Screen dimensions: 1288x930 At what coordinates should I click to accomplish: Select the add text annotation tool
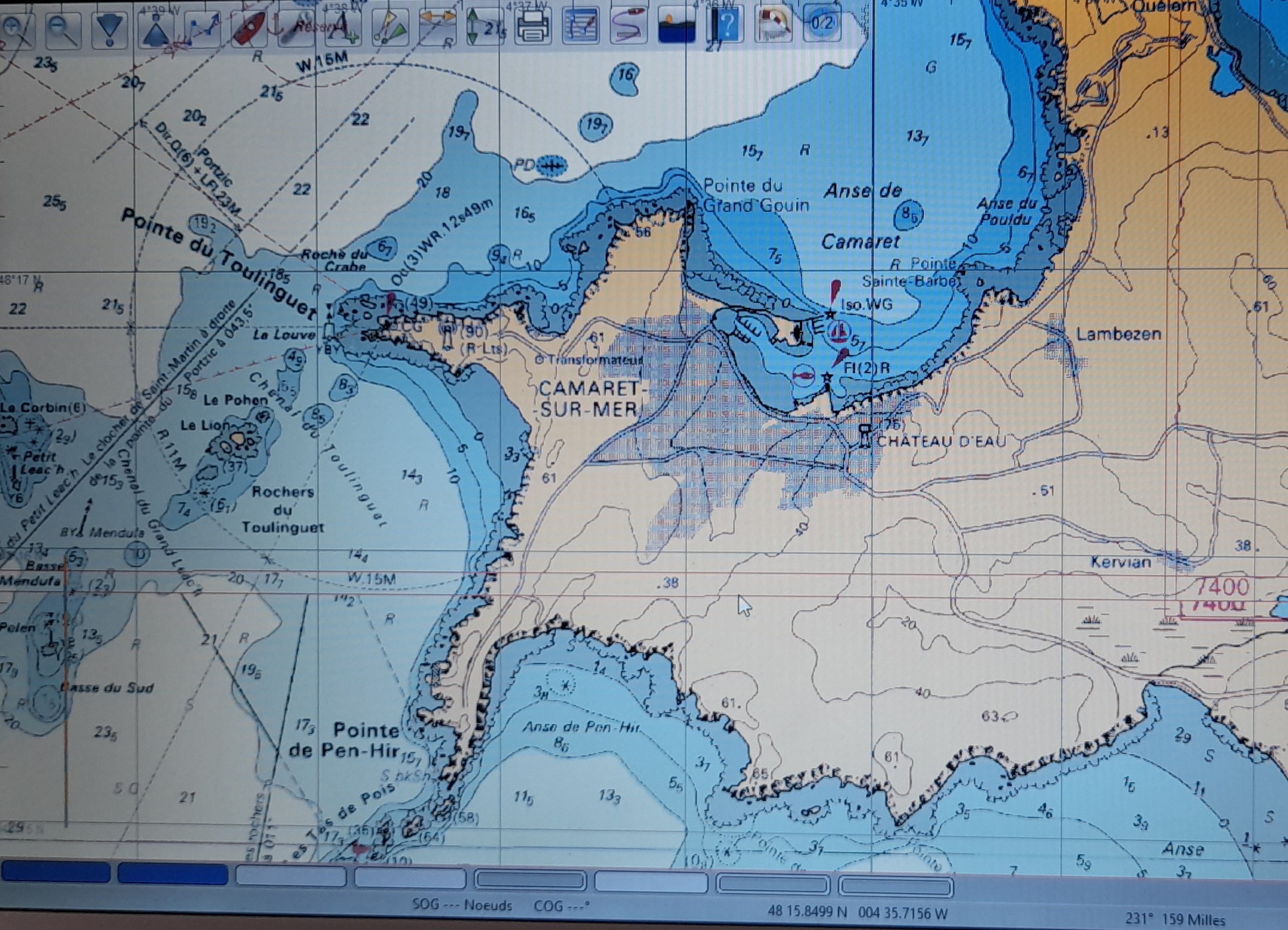[344, 29]
